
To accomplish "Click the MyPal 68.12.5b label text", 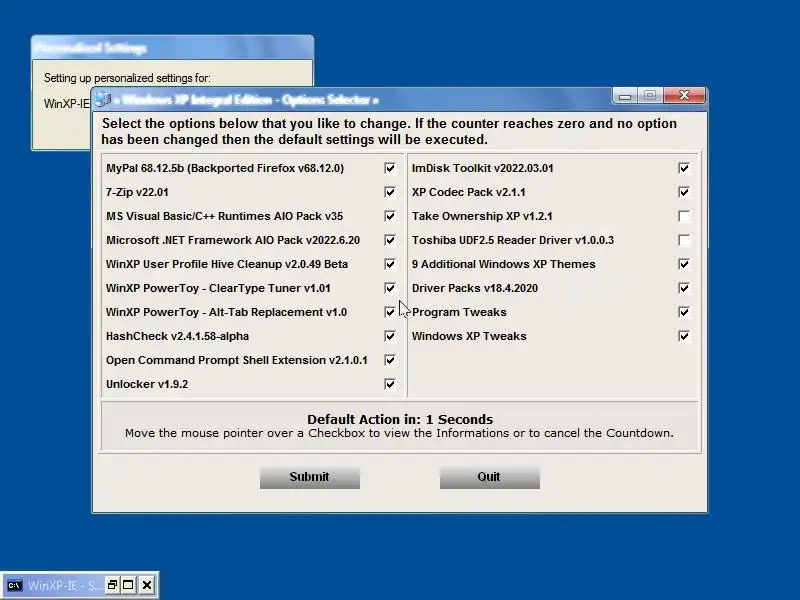I will (225, 168).
